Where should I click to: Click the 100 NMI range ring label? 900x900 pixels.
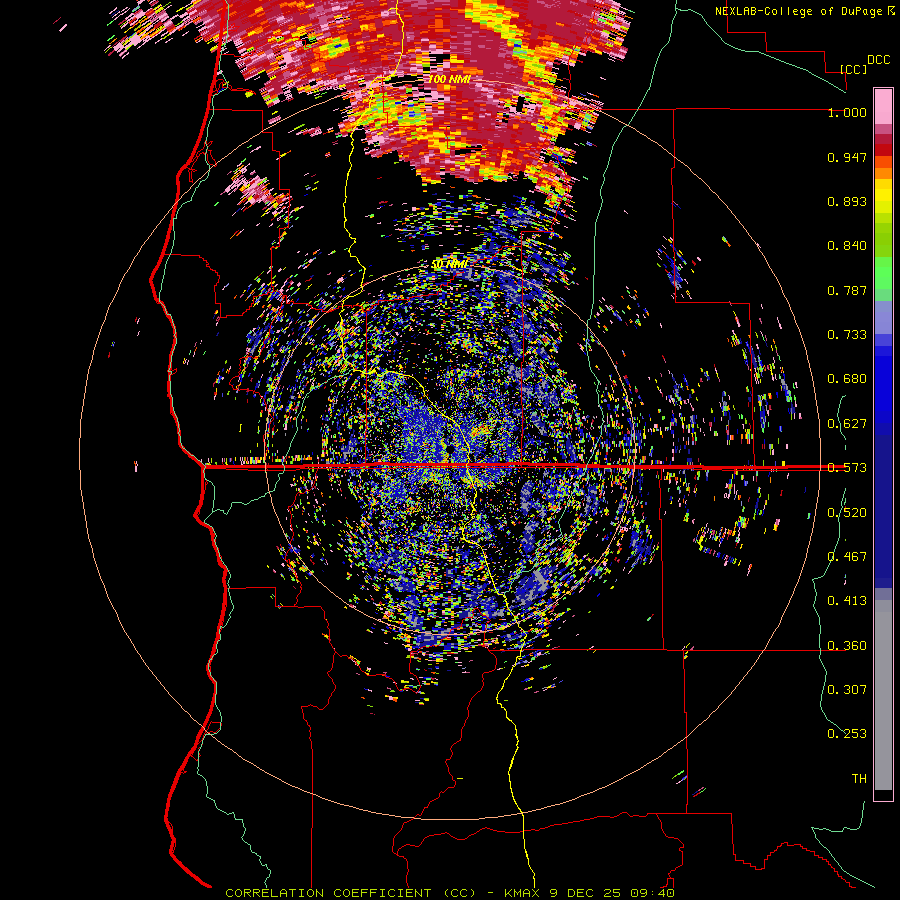tap(449, 79)
